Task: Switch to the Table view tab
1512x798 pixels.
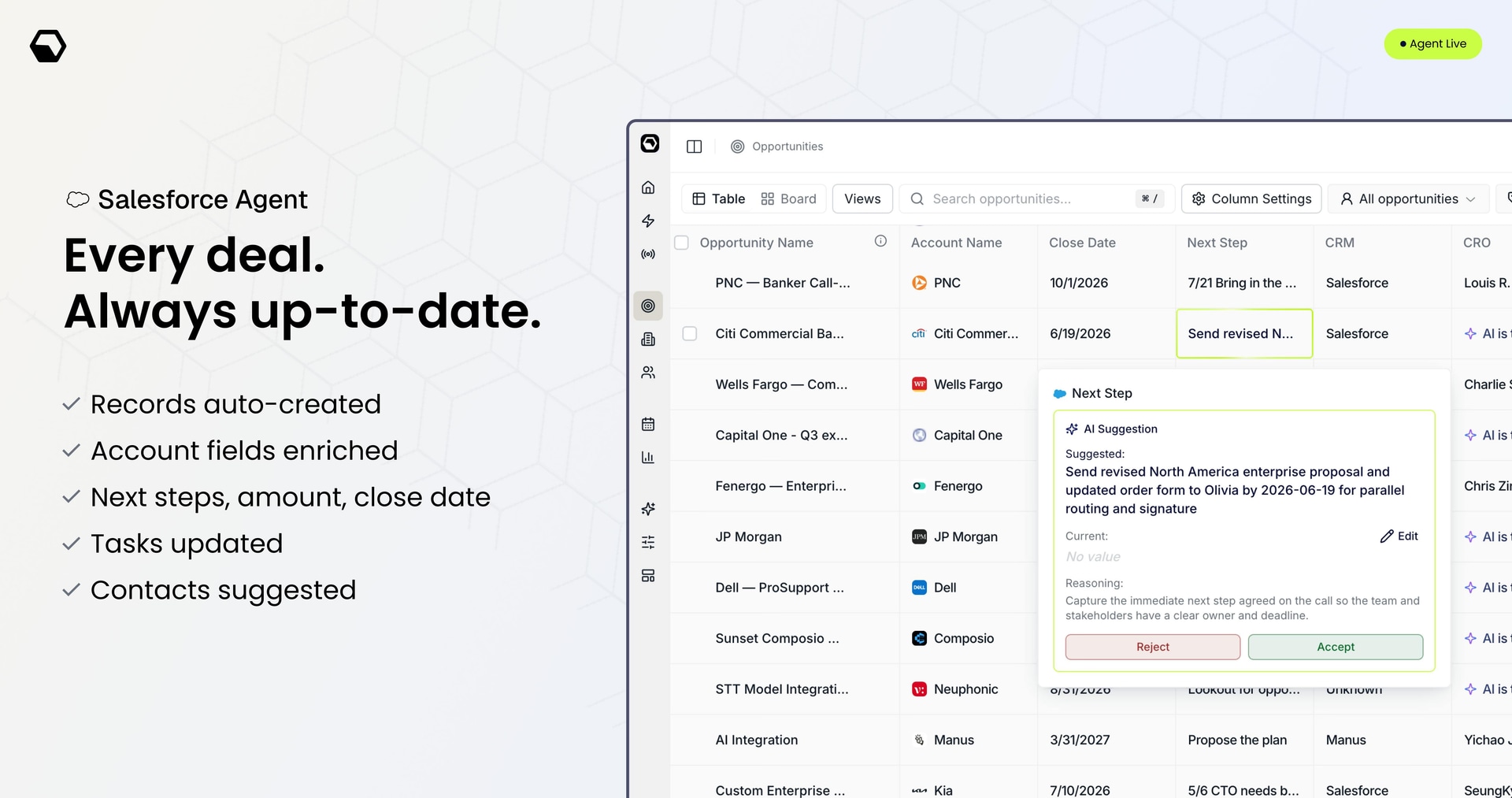Action: 718,199
